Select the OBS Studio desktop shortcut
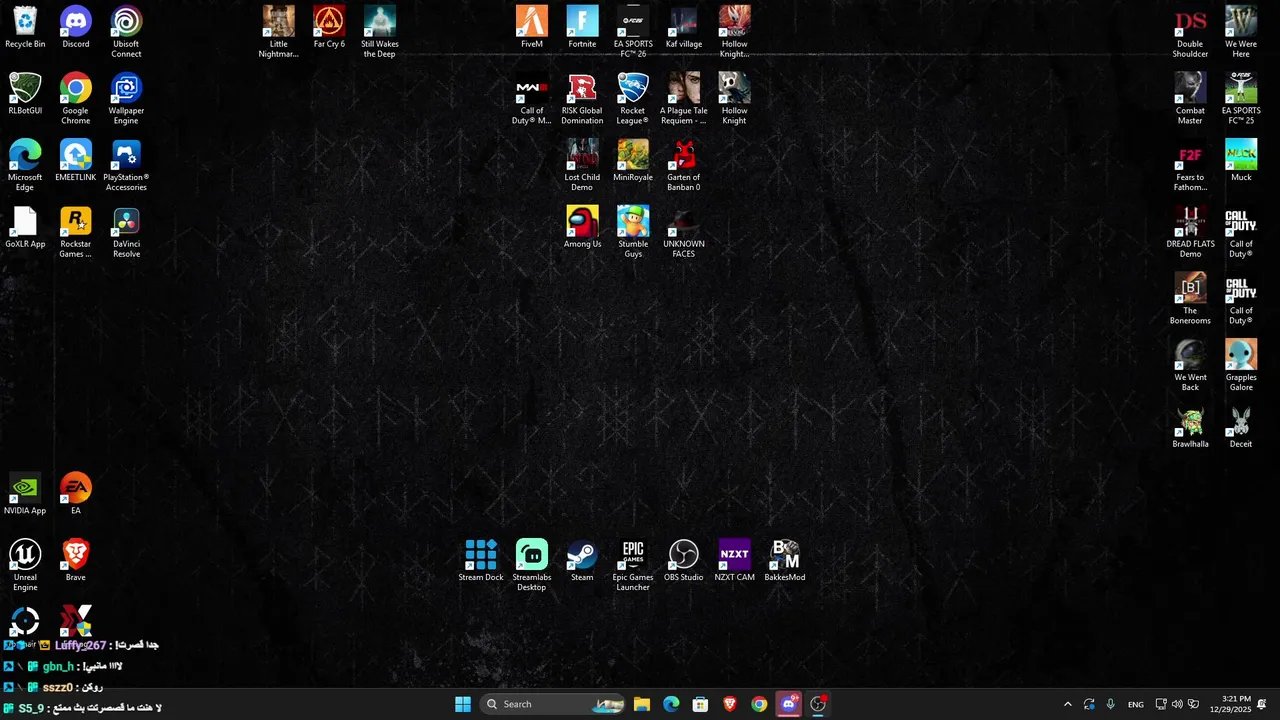This screenshot has width=1280, height=720. 684,560
